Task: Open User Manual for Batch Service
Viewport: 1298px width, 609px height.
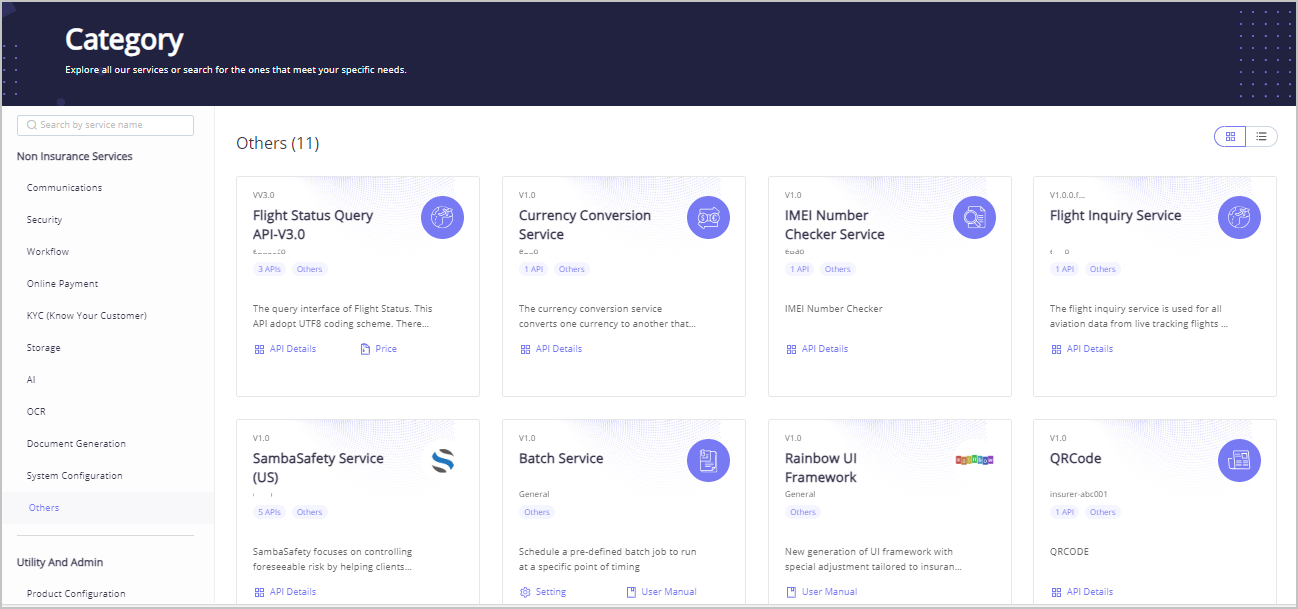Action: (x=661, y=592)
